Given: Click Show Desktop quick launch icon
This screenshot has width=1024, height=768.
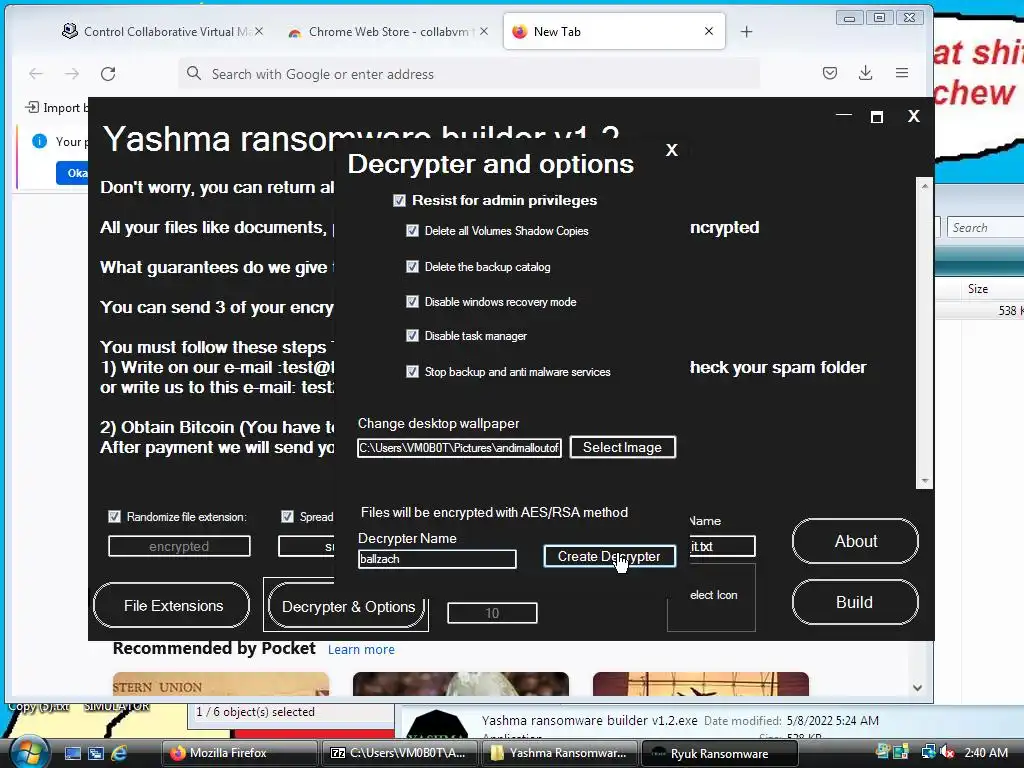Looking at the screenshot, I should pos(73,753).
